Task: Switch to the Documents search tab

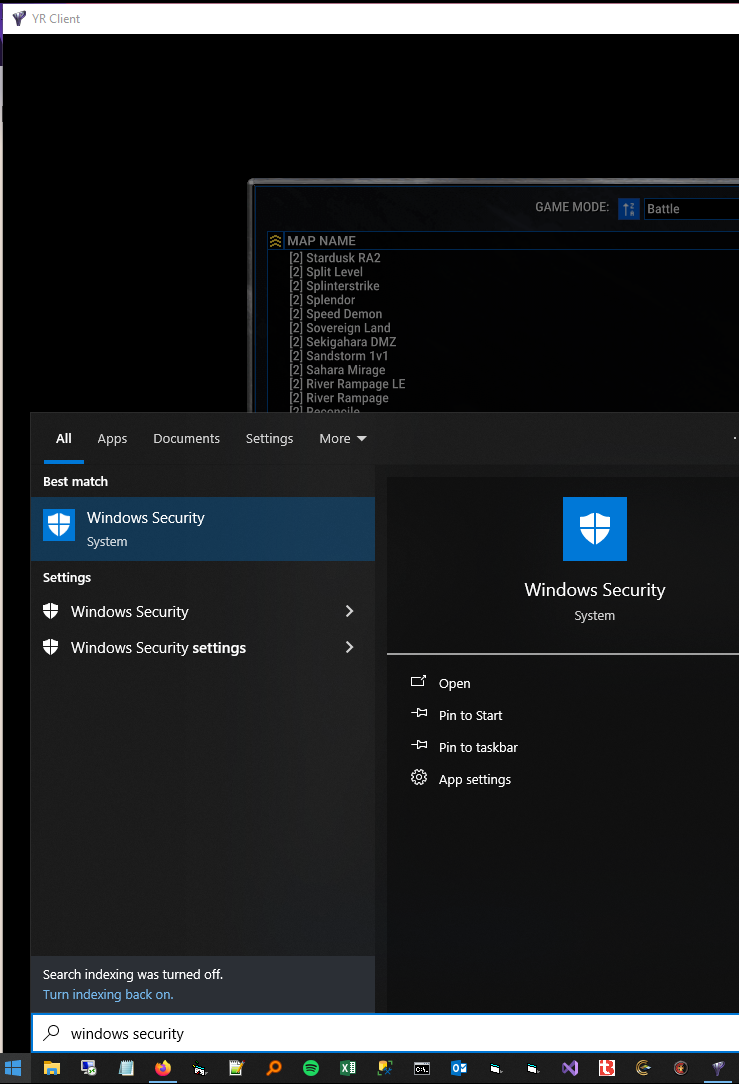Action: 187,438
